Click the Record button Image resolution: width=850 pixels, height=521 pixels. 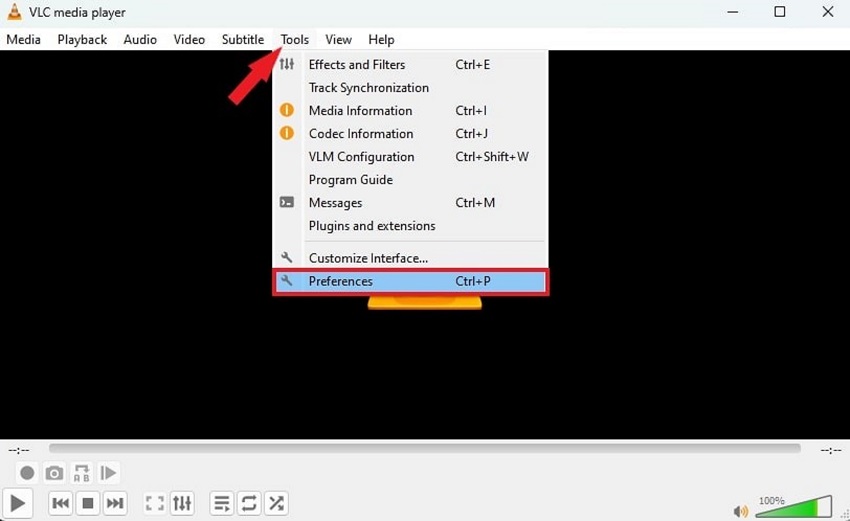coord(27,473)
